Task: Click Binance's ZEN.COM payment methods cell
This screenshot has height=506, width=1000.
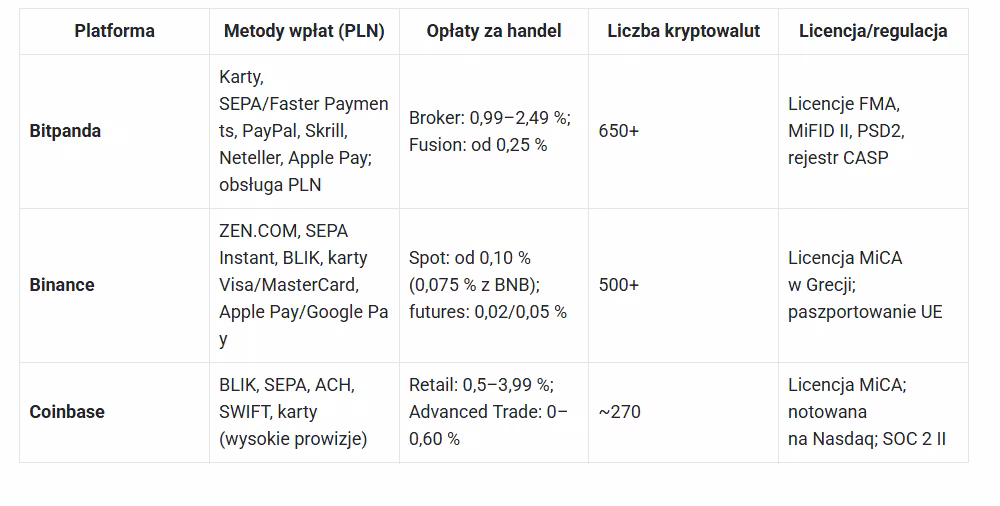Action: [304, 285]
